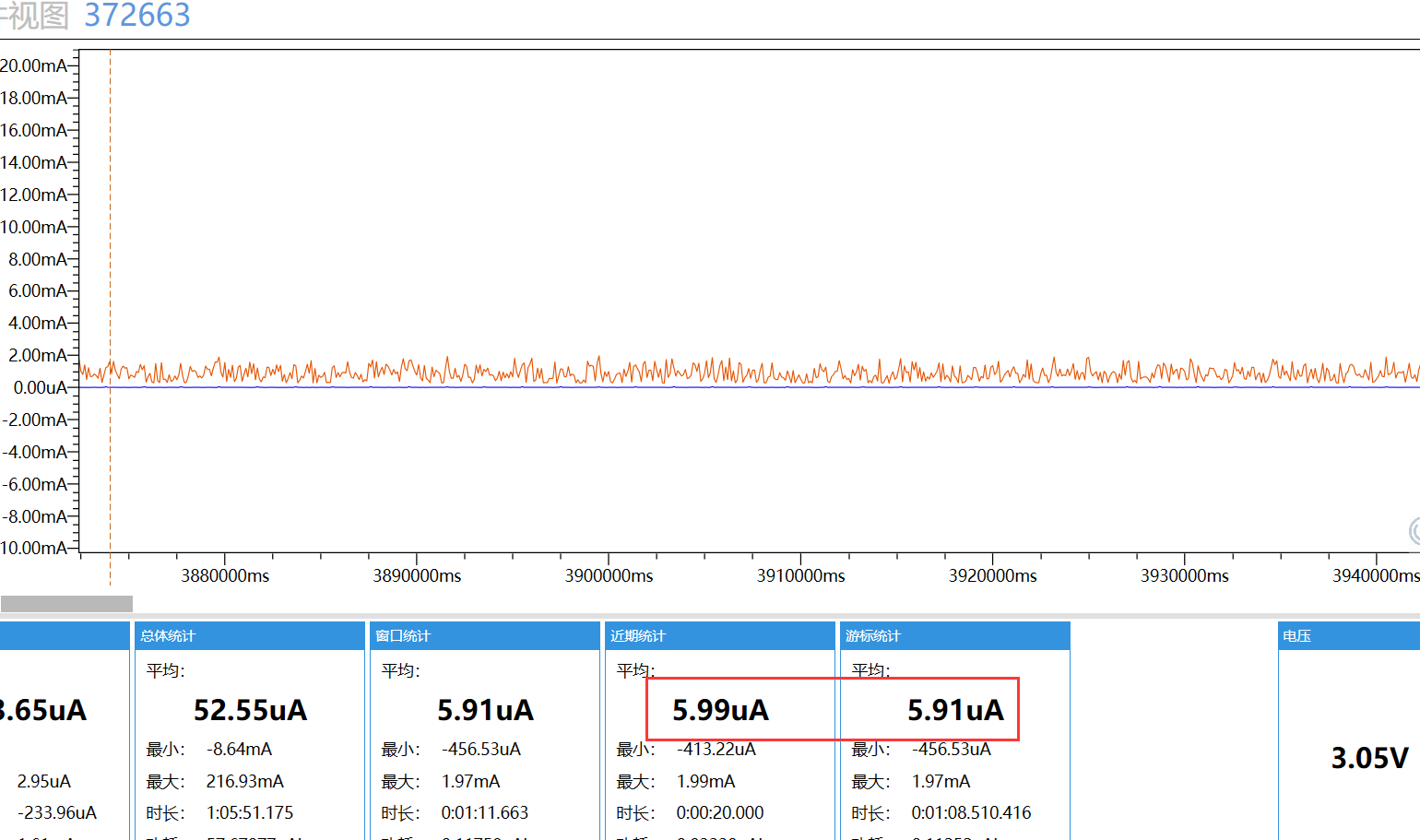
Task: Click the 52.55uA overall average value
Action: 251,710
